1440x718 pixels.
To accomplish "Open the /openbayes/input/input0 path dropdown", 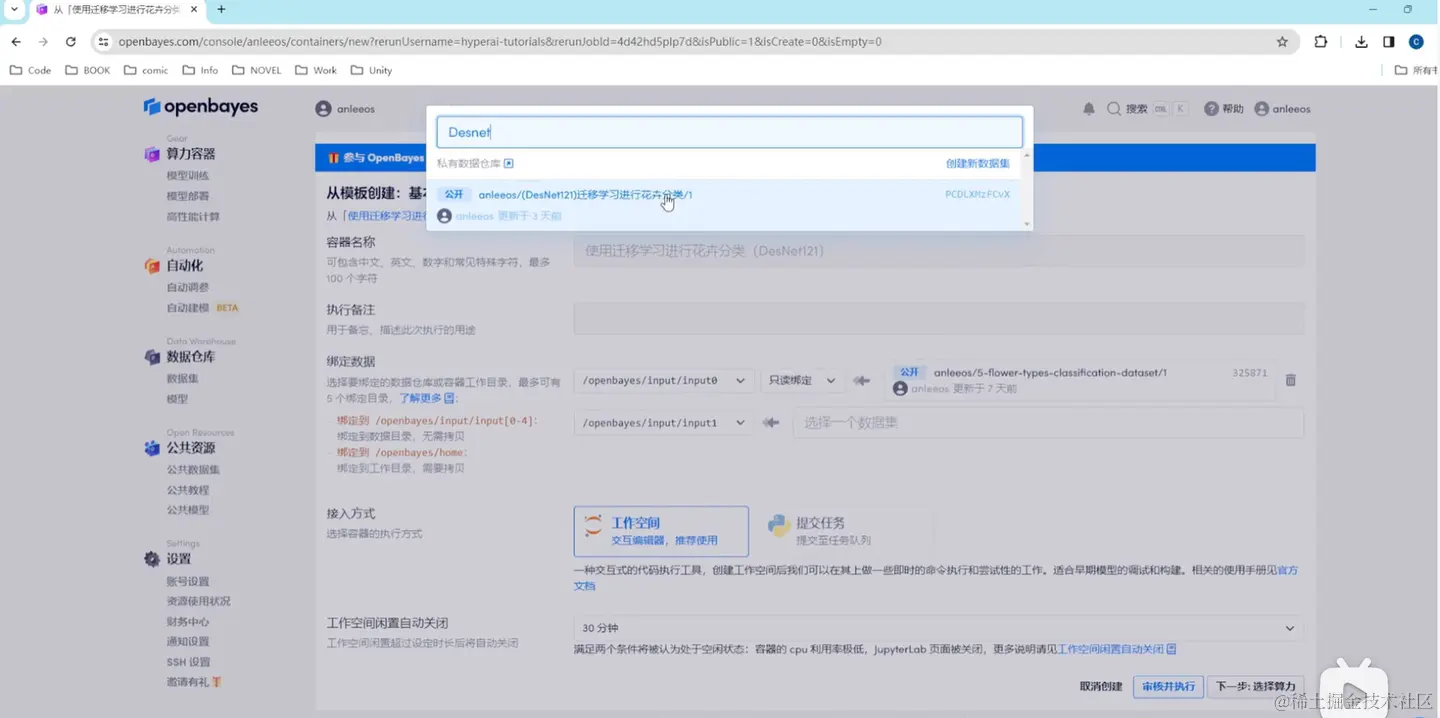I will (x=664, y=381).
